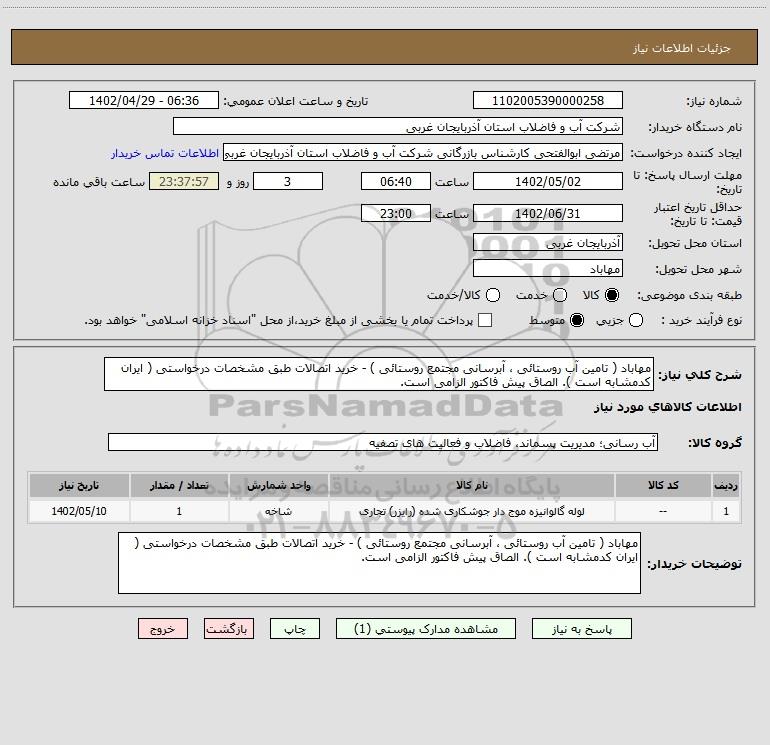Click the delivery city field مهاباد

click(548, 269)
